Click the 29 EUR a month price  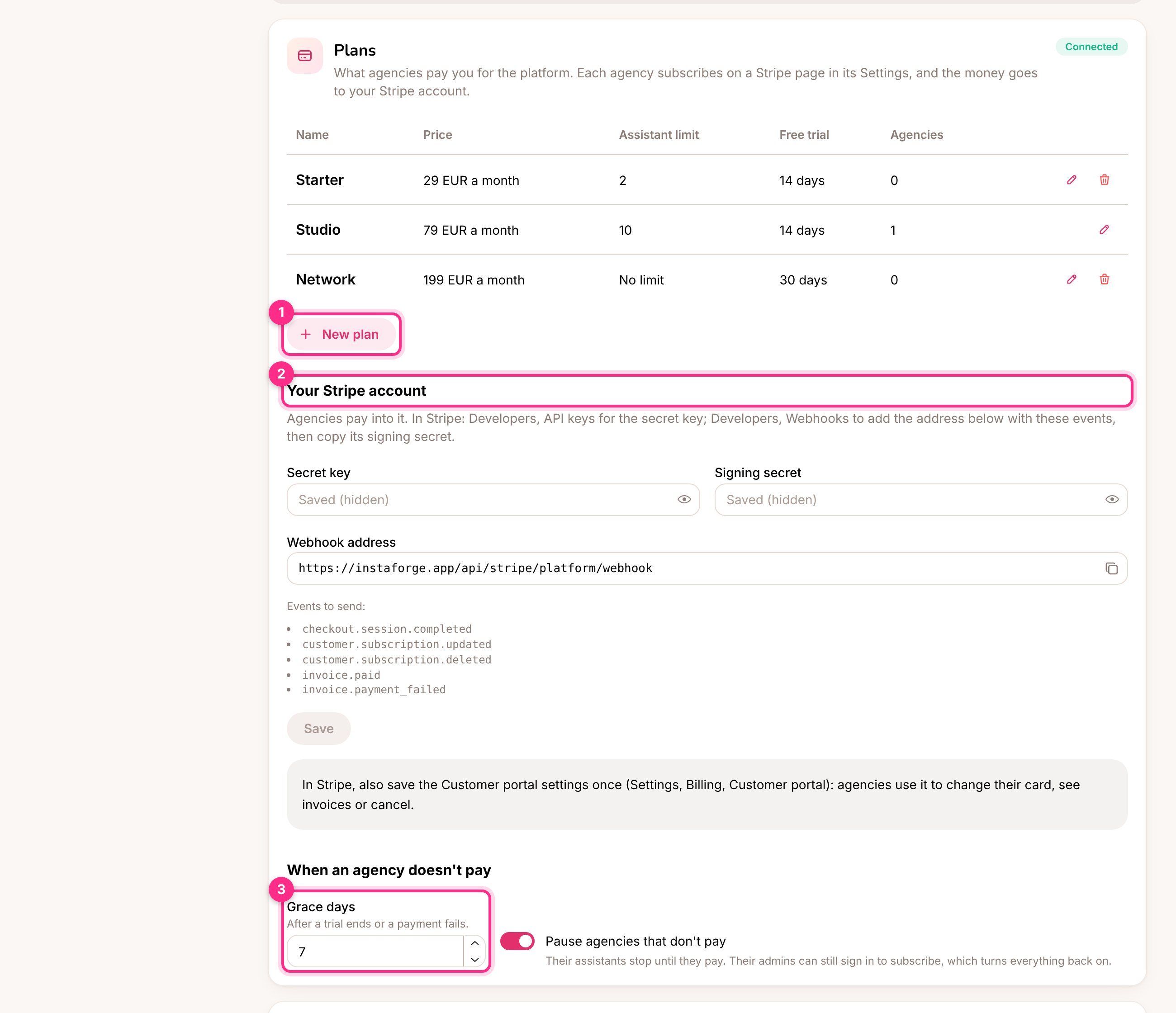click(471, 180)
